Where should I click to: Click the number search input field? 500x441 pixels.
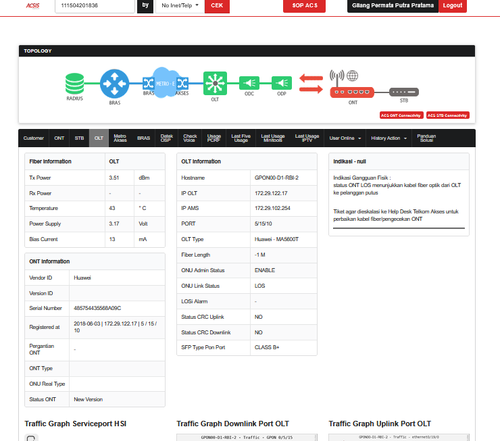pyautogui.click(x=95, y=5)
